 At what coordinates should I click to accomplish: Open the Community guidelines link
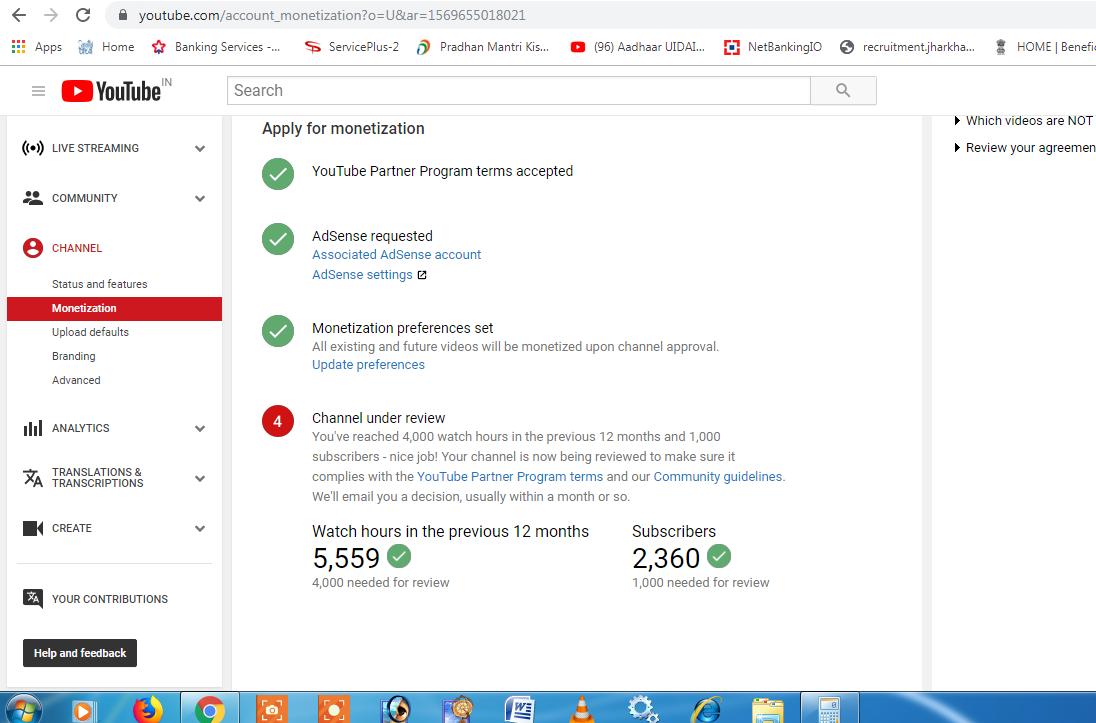point(718,476)
